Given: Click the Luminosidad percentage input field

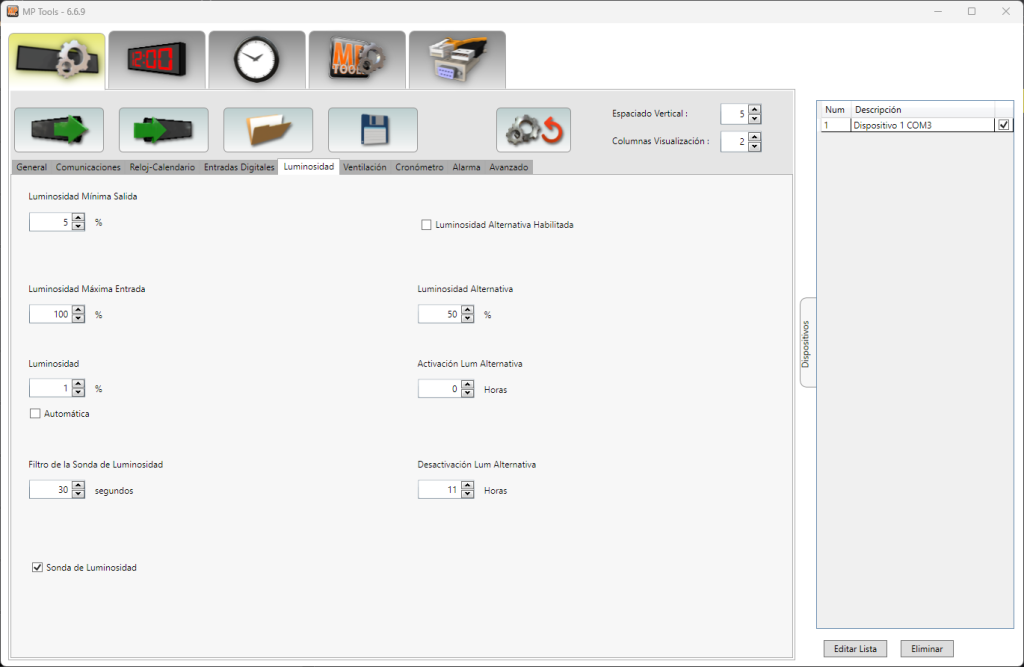Looking at the screenshot, I should pos(50,388).
